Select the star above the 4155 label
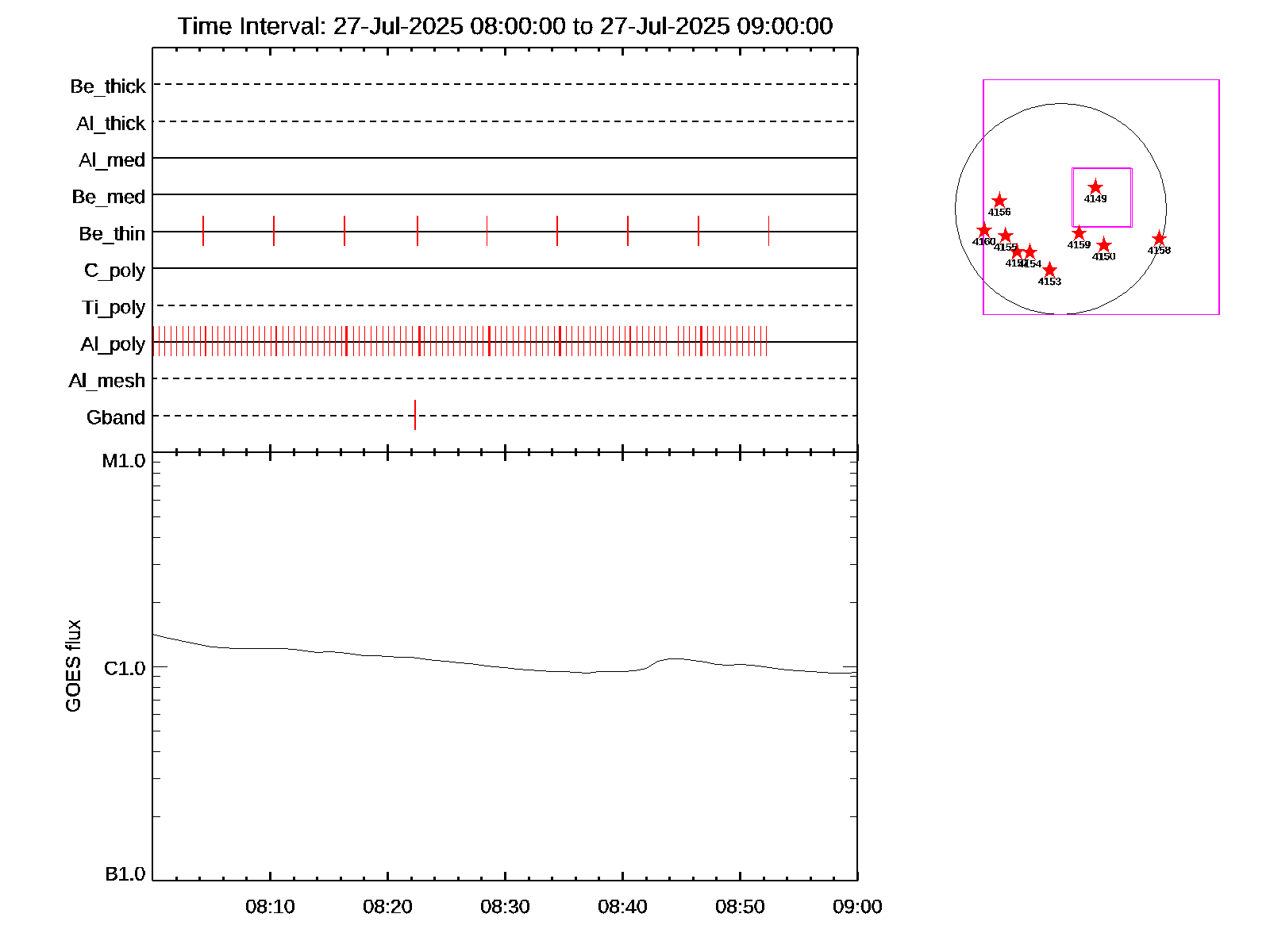The height and width of the screenshot is (952, 1270). pos(1006,236)
